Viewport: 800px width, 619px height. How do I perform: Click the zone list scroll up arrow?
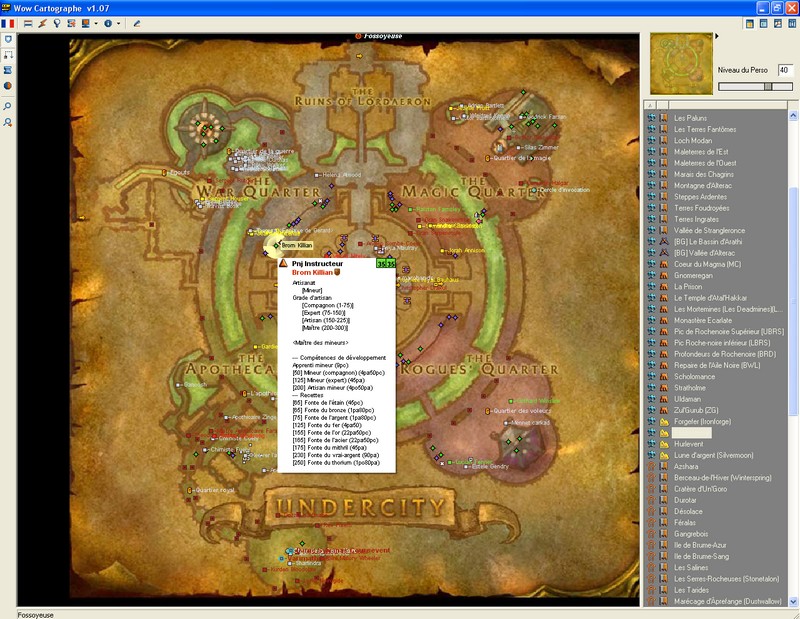[793, 116]
